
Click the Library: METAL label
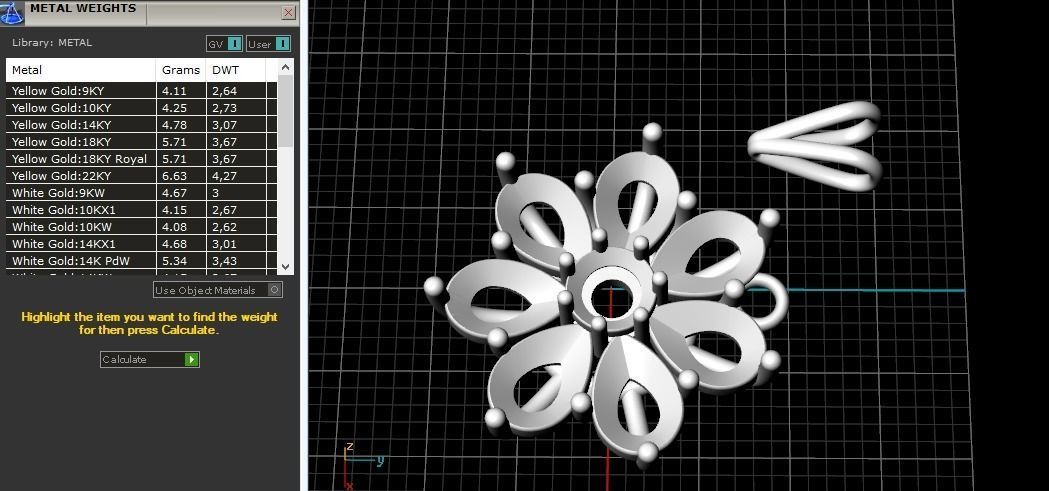52,43
